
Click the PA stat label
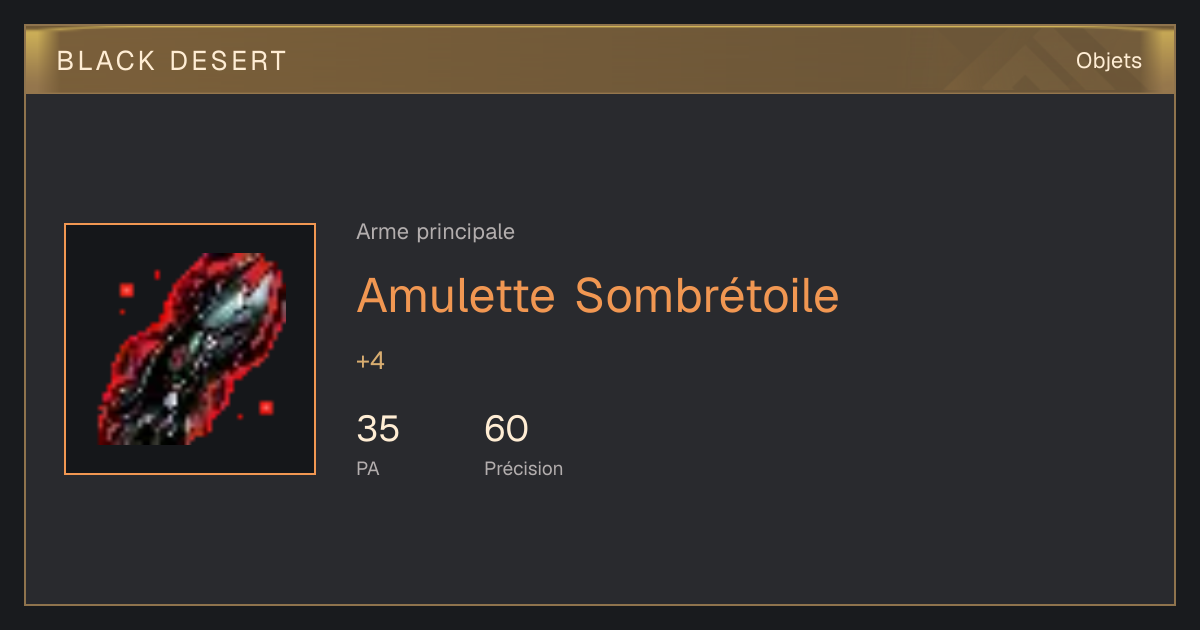pos(368,468)
